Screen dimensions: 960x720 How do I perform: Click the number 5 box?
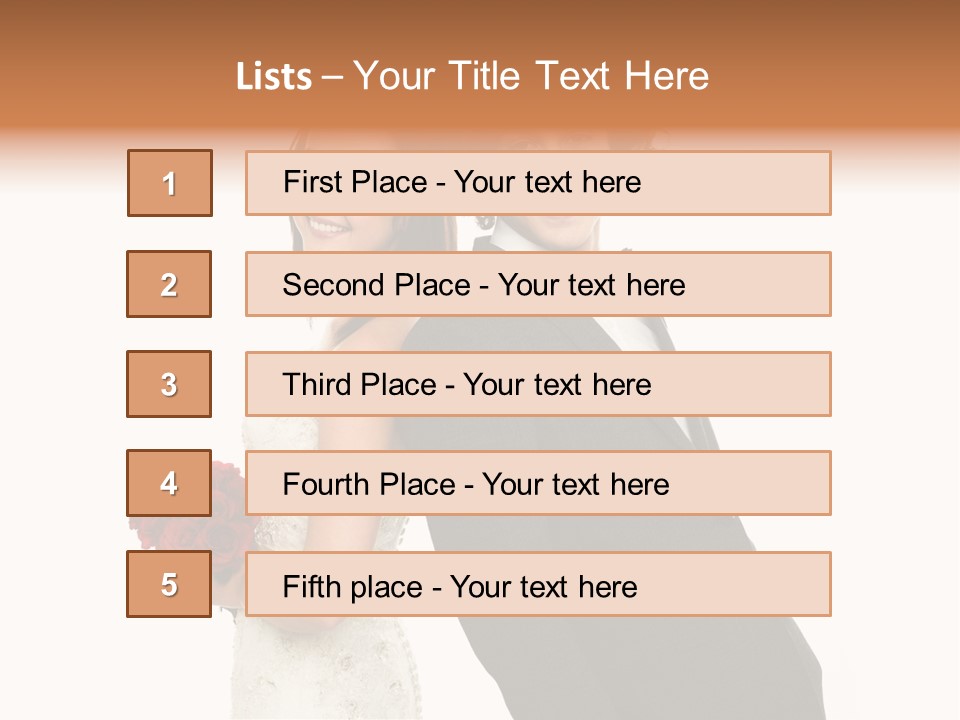point(169,584)
